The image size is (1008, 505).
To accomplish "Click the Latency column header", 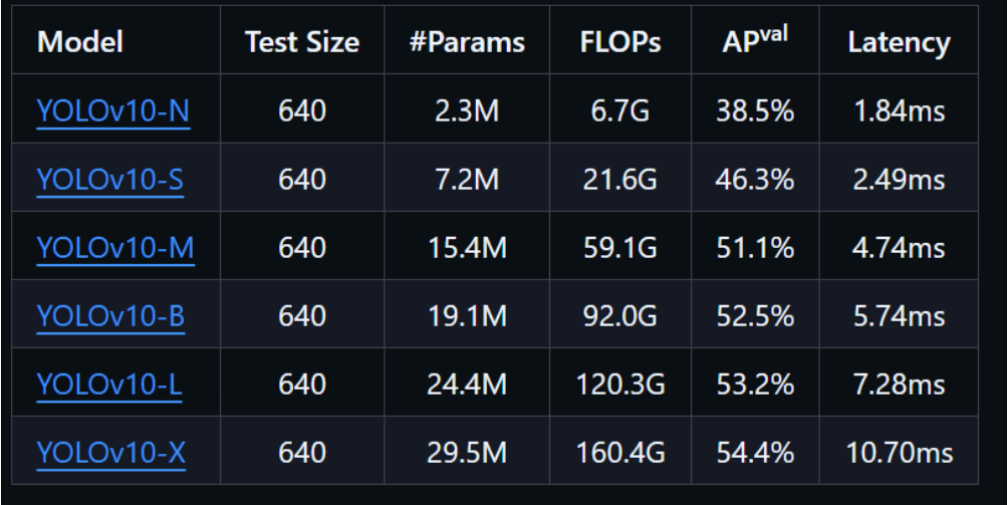I will (897, 43).
